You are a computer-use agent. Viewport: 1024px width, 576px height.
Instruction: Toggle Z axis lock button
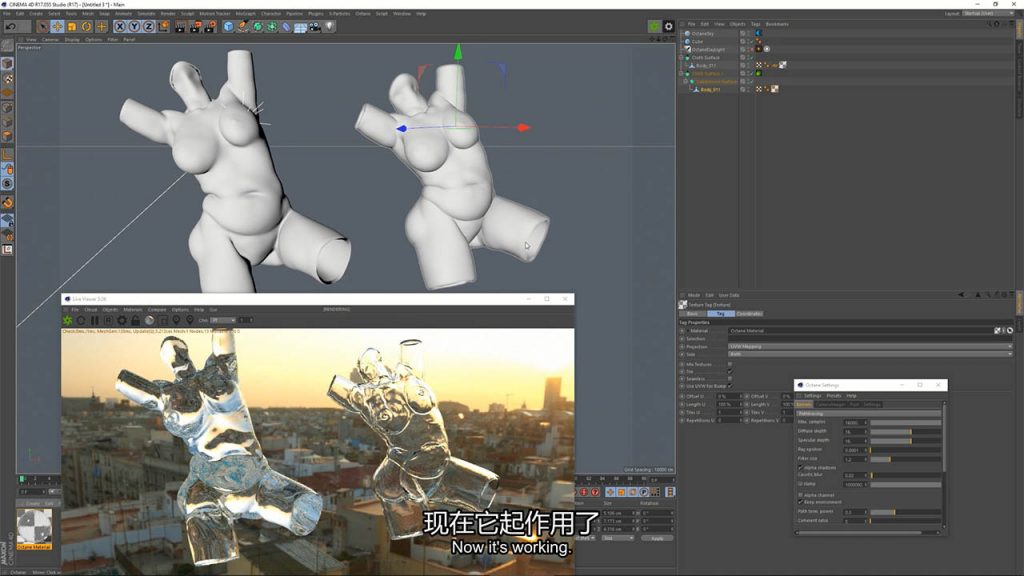[148, 27]
